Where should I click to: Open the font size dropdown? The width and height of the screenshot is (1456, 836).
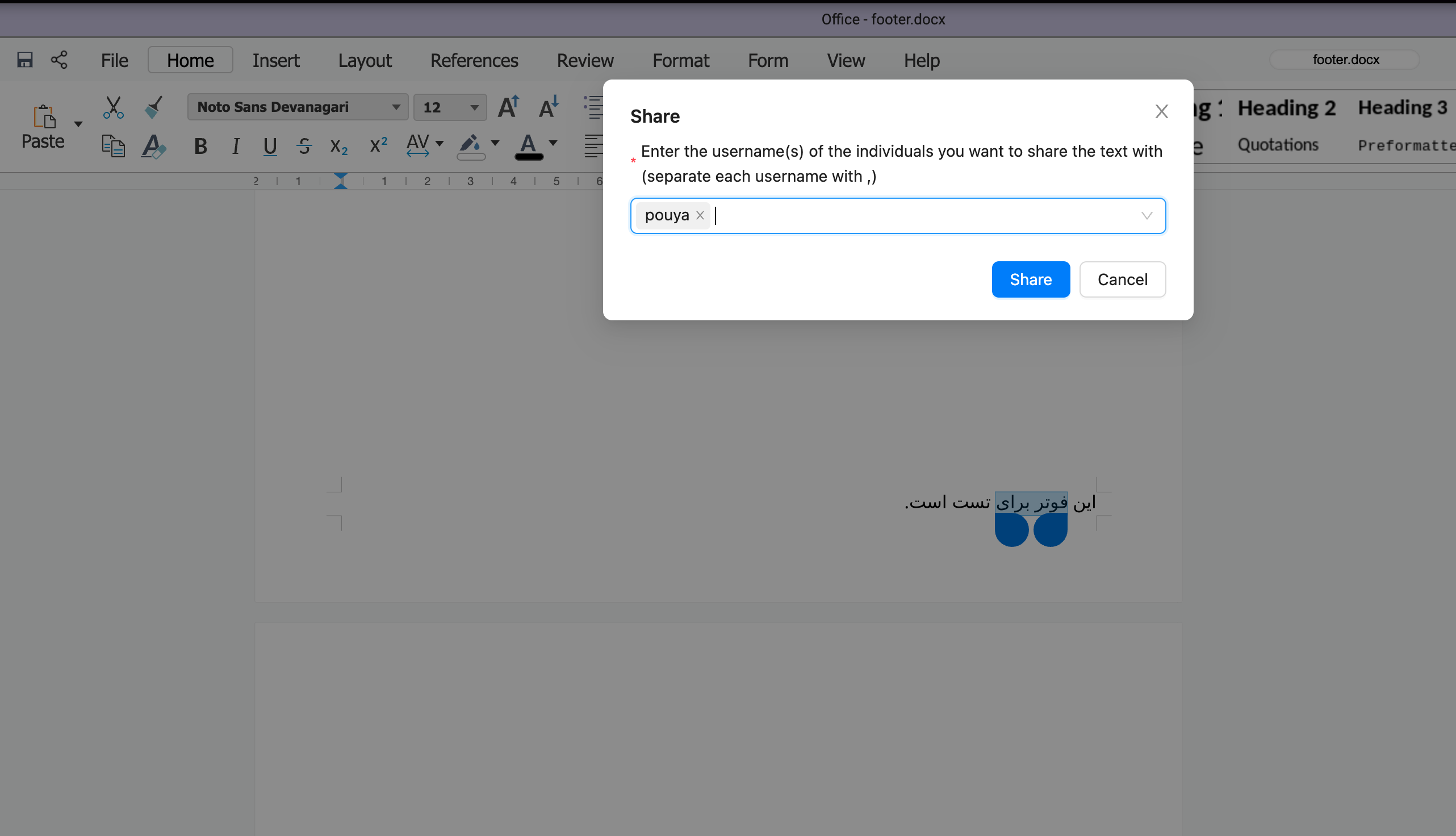474,107
